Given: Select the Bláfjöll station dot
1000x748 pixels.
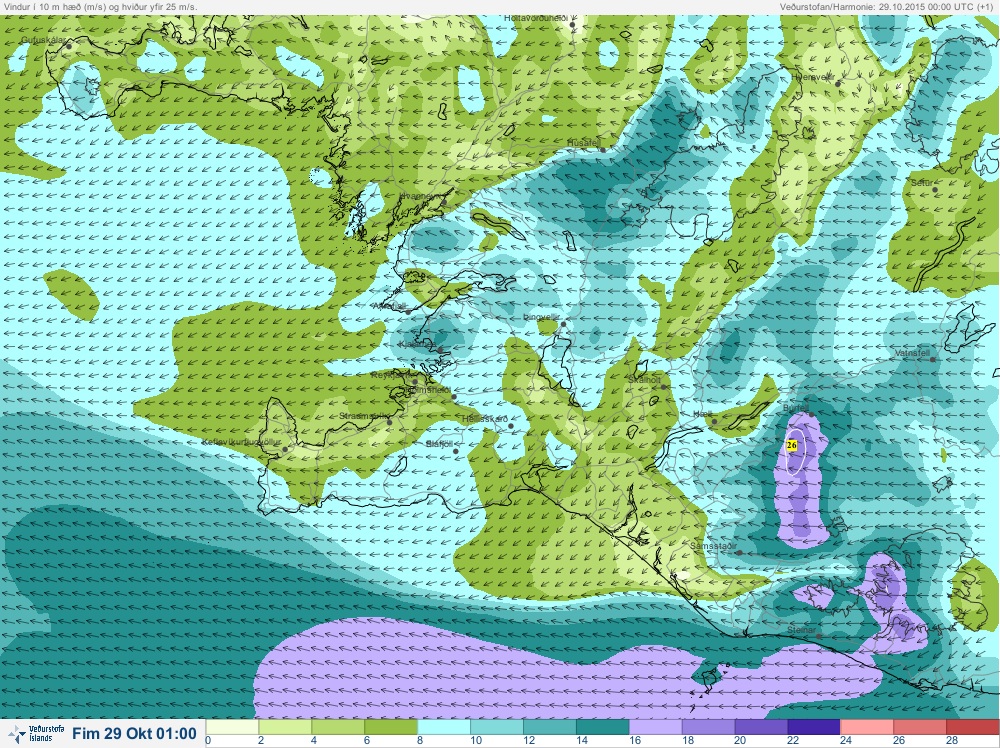Looking at the screenshot, I should [x=456, y=451].
